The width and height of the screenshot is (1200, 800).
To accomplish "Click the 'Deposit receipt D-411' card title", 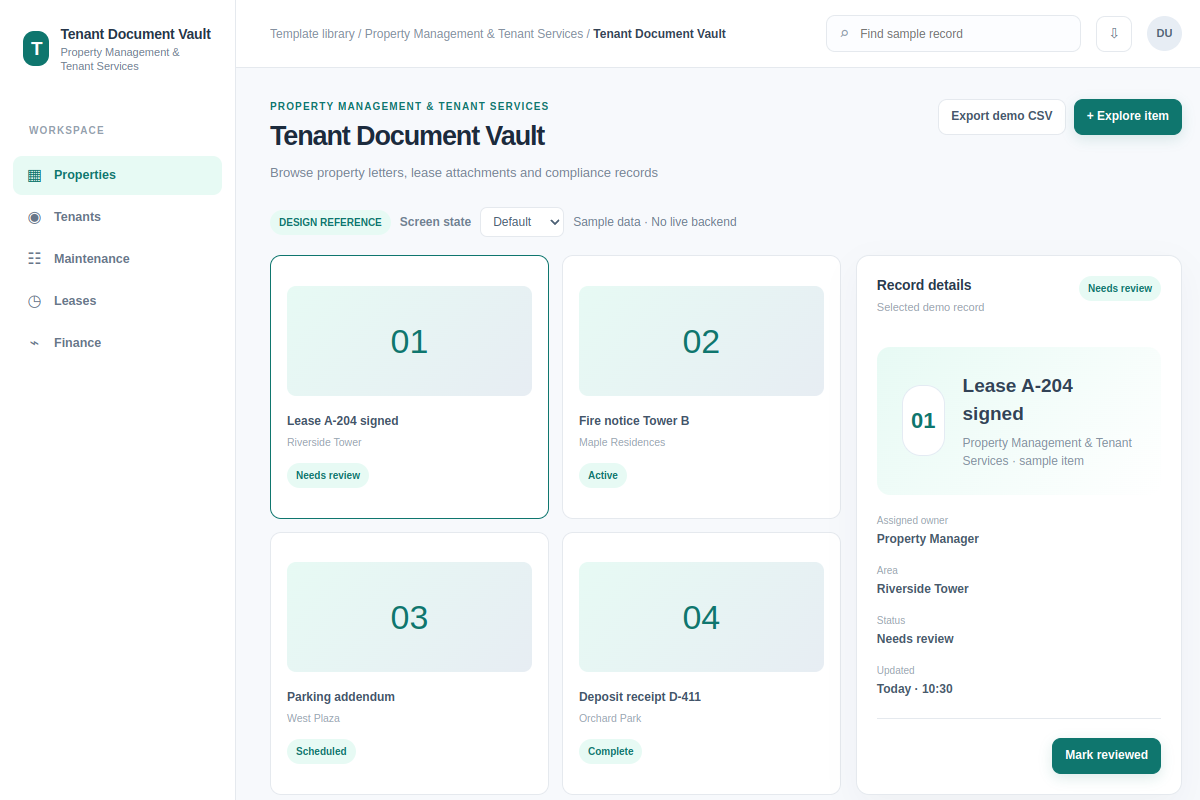I will coord(640,697).
